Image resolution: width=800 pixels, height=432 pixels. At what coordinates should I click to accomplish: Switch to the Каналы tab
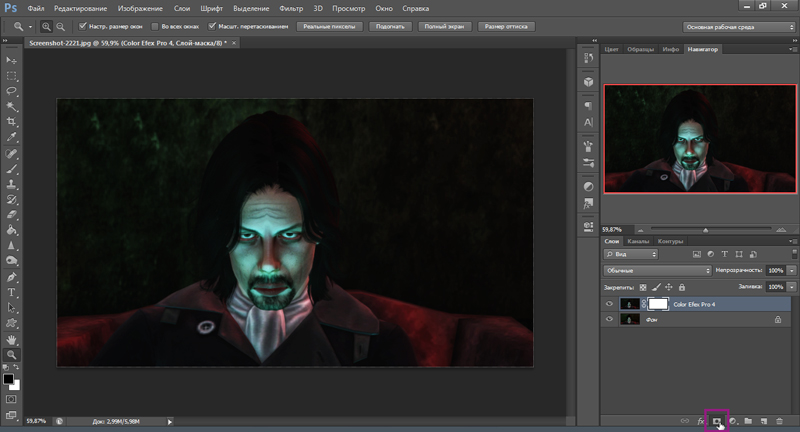pos(638,241)
